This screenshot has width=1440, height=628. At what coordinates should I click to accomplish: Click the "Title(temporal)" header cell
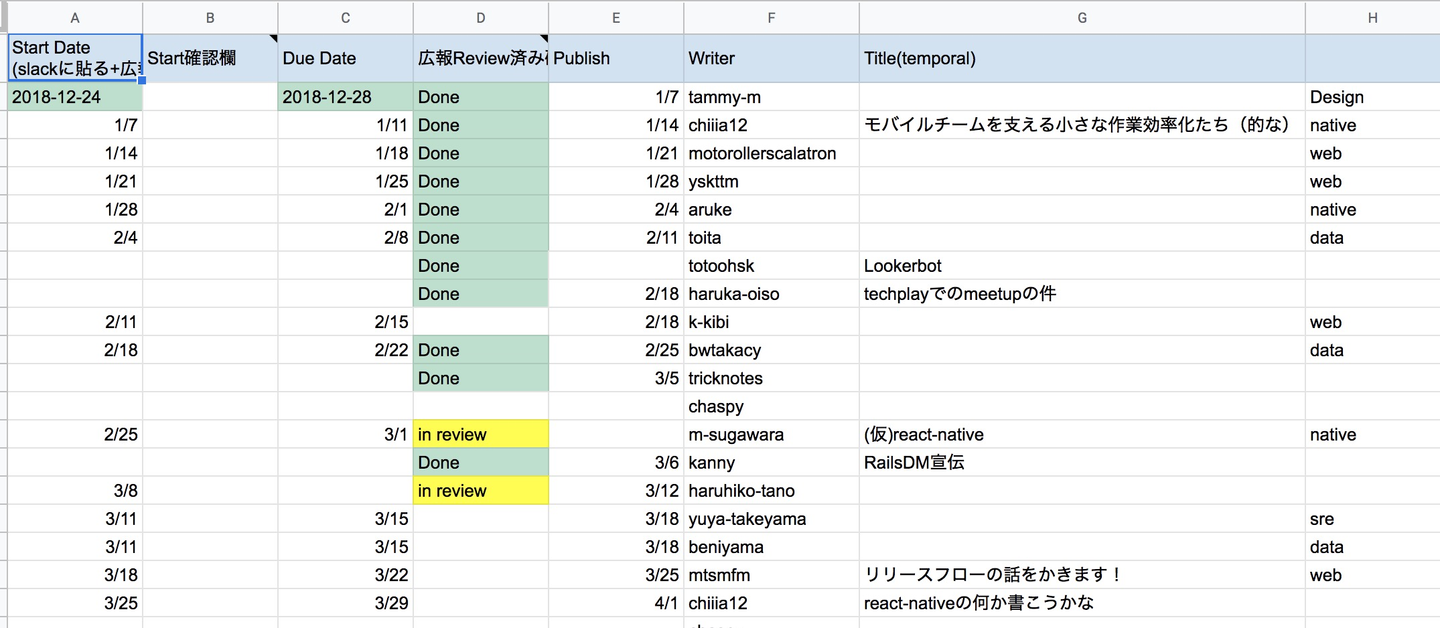tap(1082, 58)
